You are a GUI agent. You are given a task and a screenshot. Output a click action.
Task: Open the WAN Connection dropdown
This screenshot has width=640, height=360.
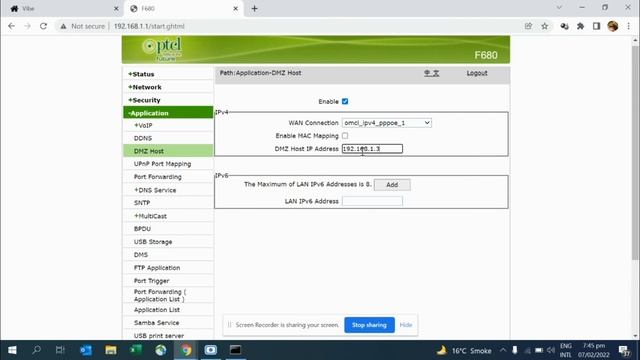pyautogui.click(x=387, y=123)
